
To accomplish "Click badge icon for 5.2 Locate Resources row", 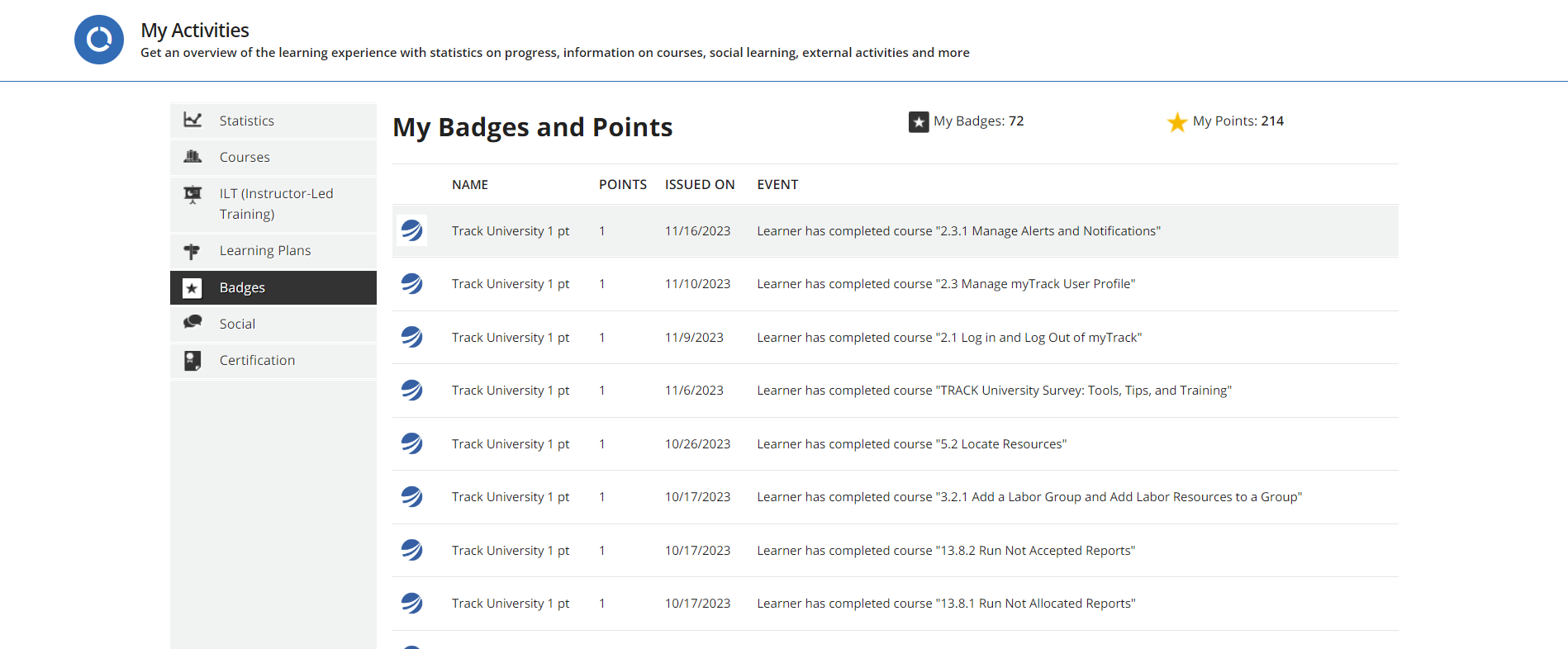I will 411,443.
